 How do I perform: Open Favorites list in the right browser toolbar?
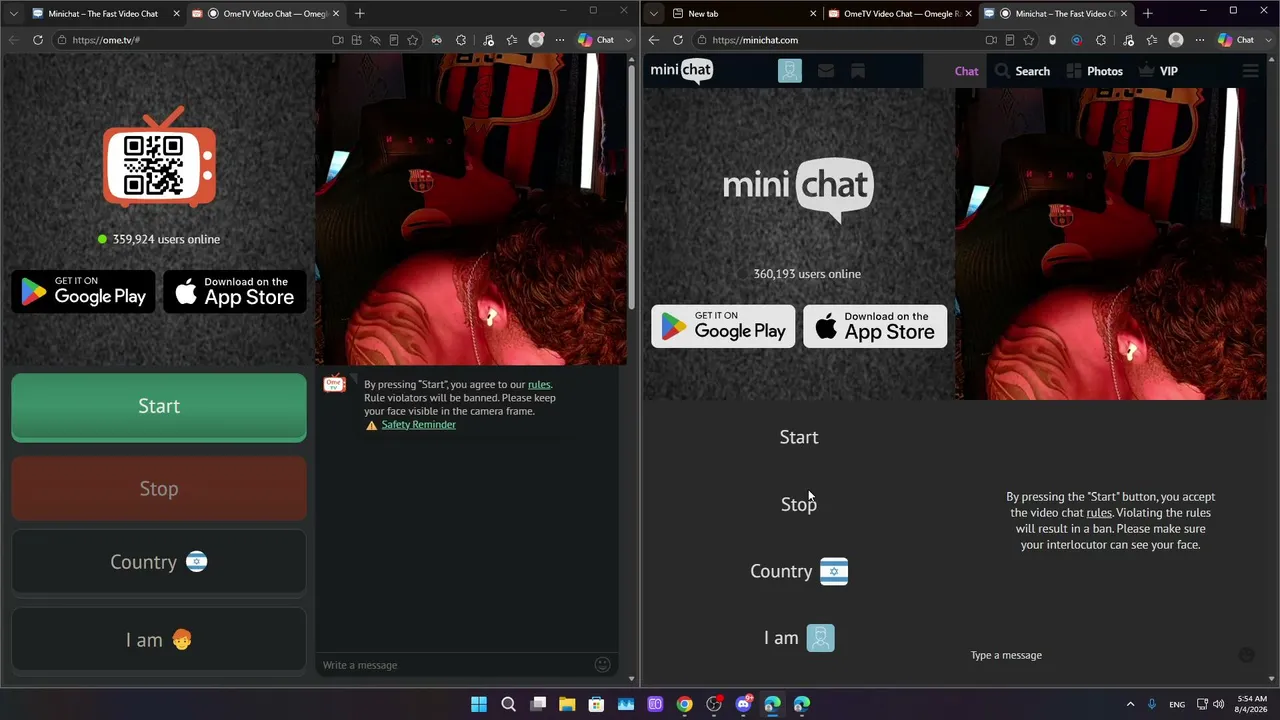pos(1152,40)
